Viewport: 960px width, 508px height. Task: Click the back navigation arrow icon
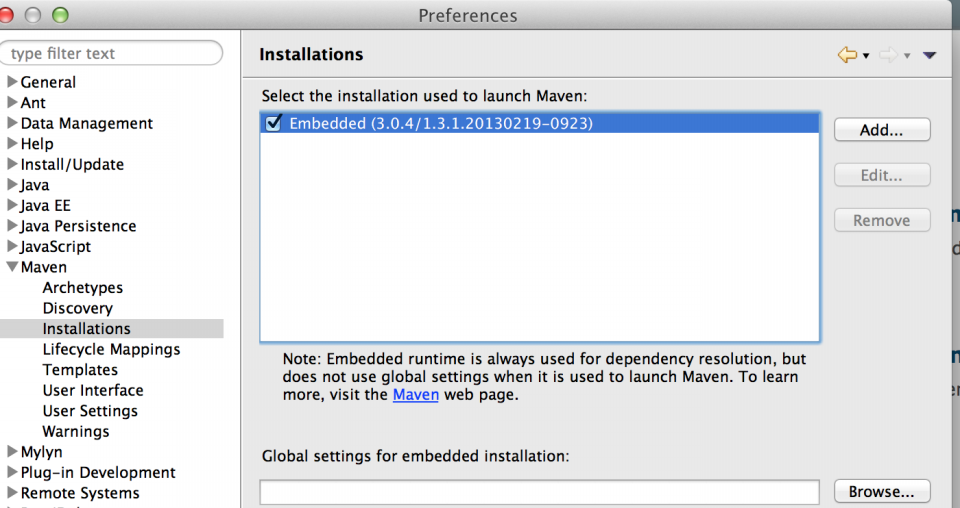click(x=847, y=55)
